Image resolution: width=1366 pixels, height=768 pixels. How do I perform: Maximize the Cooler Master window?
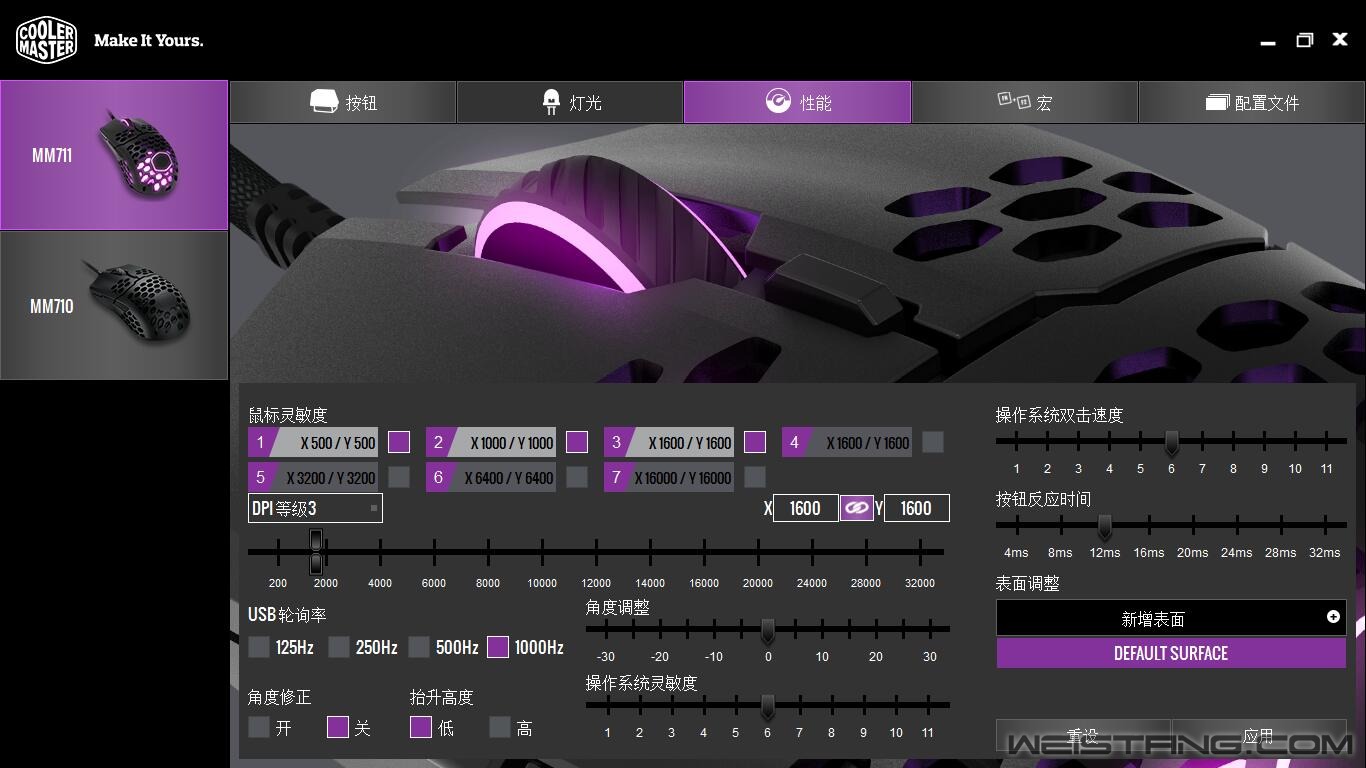point(1304,40)
